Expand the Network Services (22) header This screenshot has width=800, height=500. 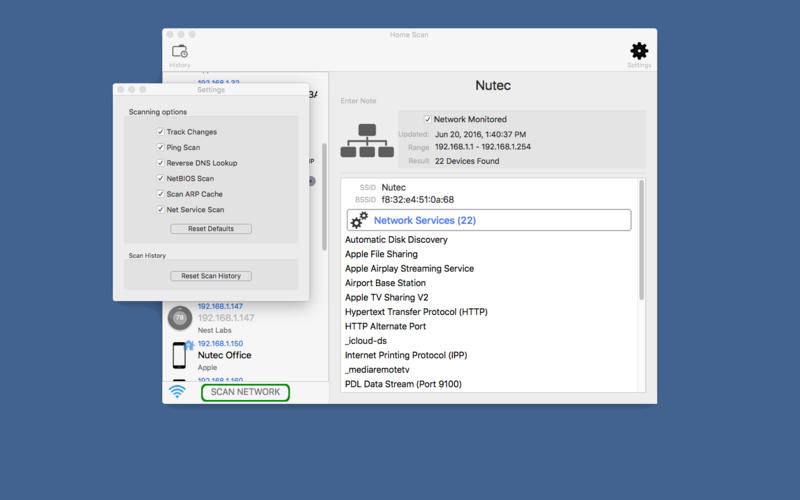489,220
